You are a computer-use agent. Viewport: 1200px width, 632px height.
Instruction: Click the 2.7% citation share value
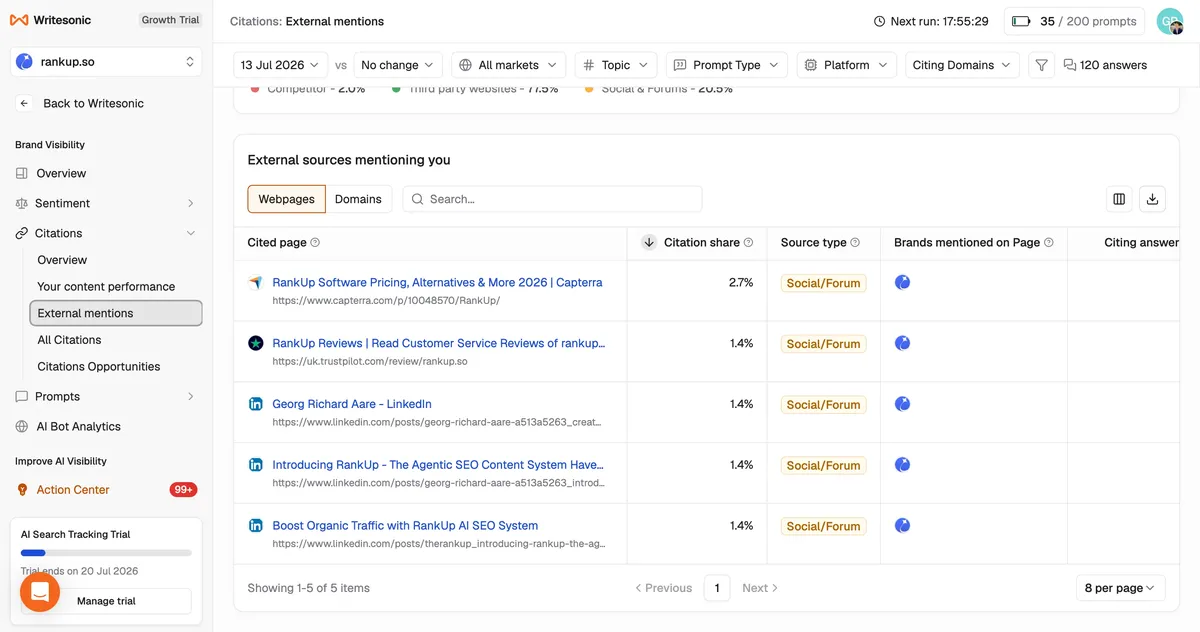click(741, 283)
